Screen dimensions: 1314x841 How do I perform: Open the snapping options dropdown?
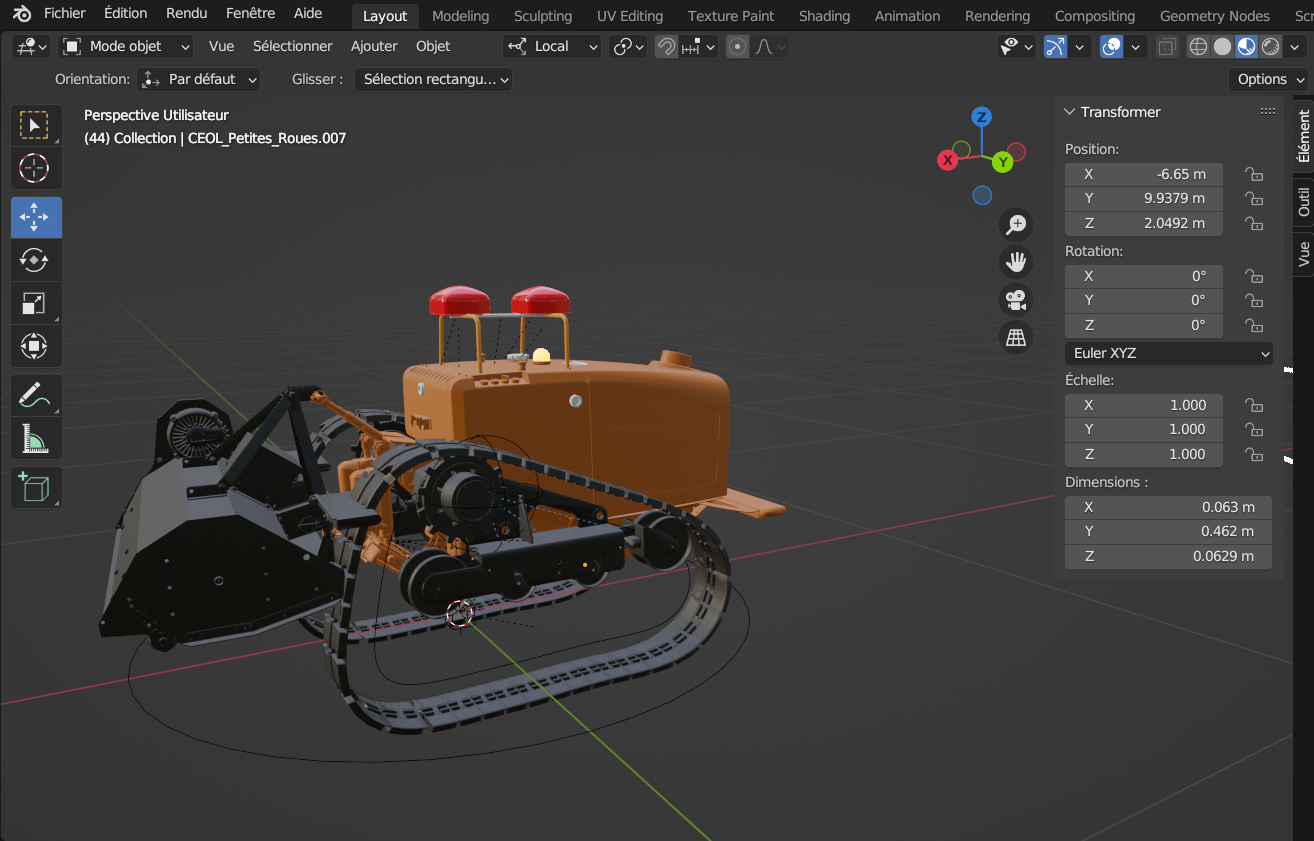point(699,47)
